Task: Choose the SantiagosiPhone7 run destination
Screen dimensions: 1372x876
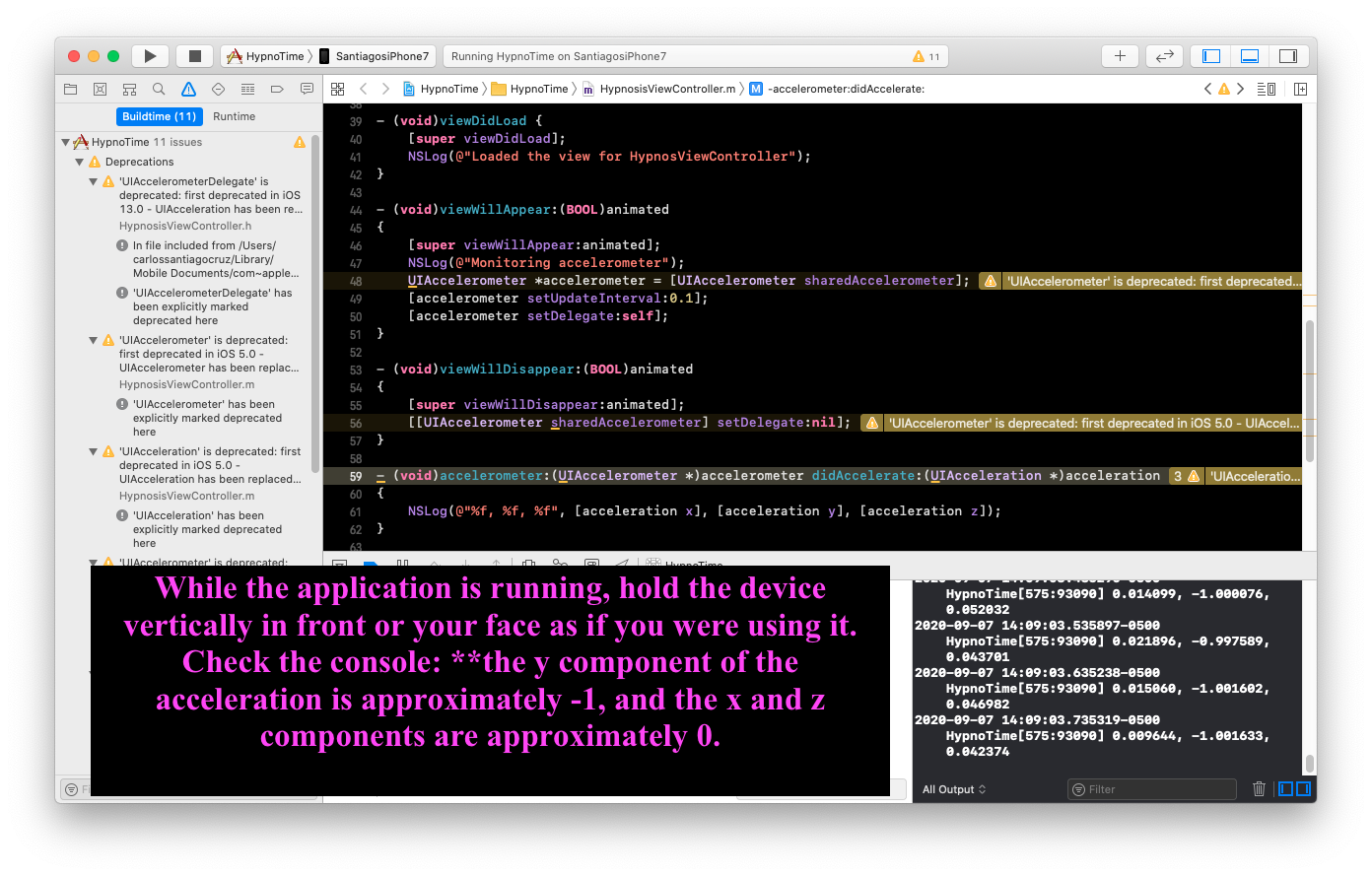Action: (375, 56)
